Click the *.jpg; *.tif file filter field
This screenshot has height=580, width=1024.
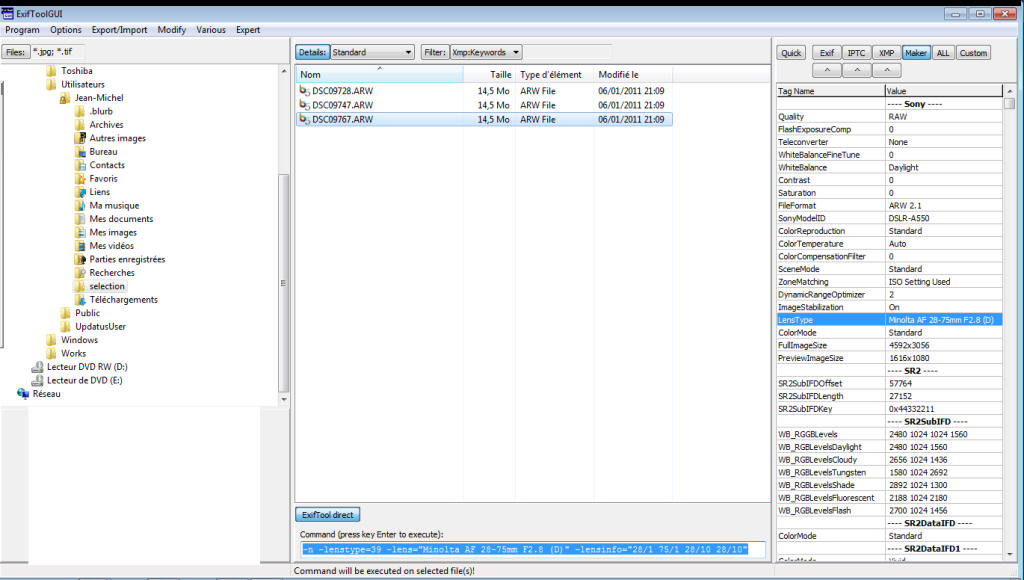tap(57, 52)
